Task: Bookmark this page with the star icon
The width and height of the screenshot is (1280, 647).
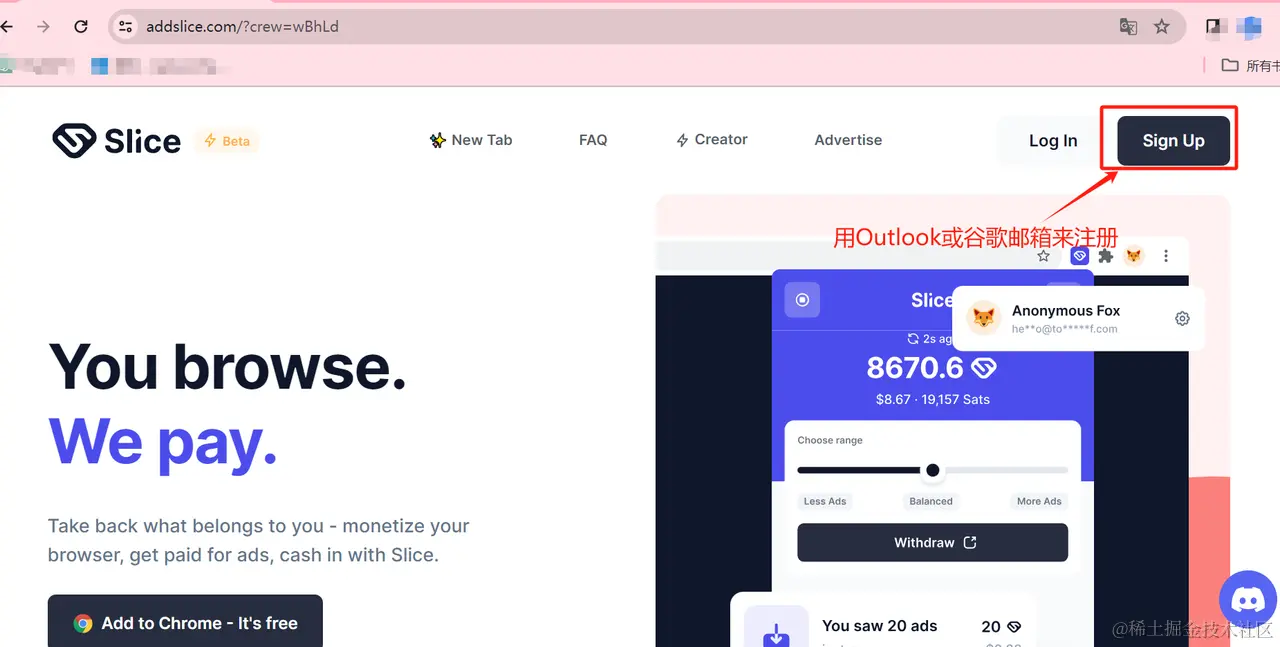Action: click(x=1161, y=27)
